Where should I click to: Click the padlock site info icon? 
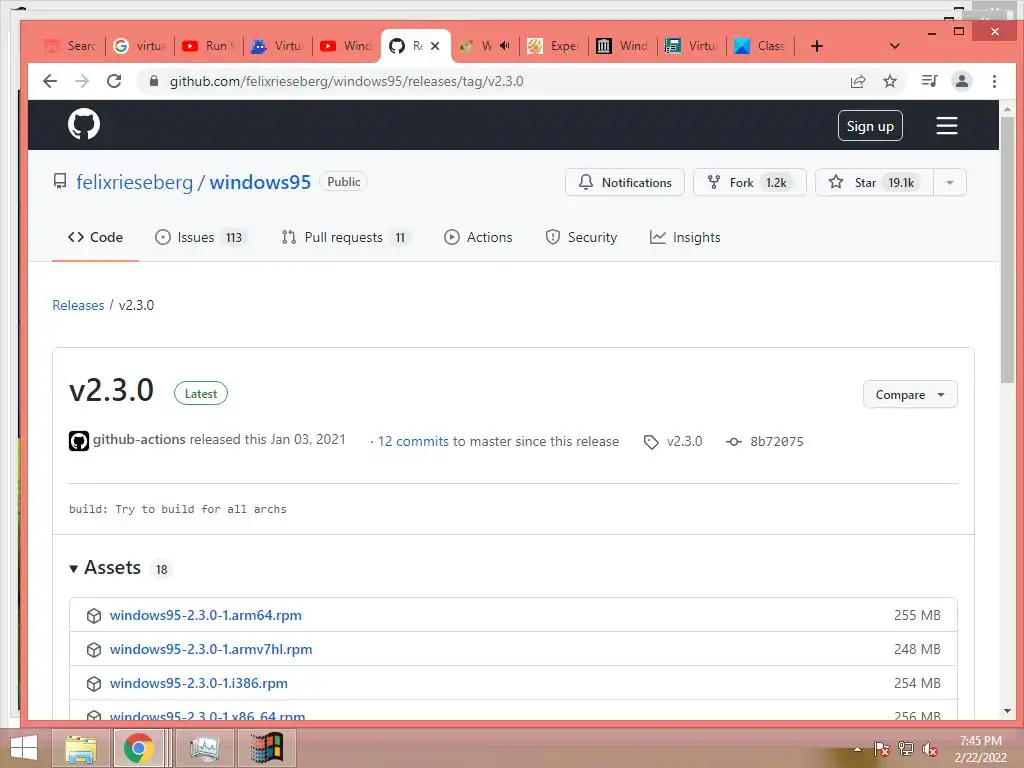pos(153,81)
